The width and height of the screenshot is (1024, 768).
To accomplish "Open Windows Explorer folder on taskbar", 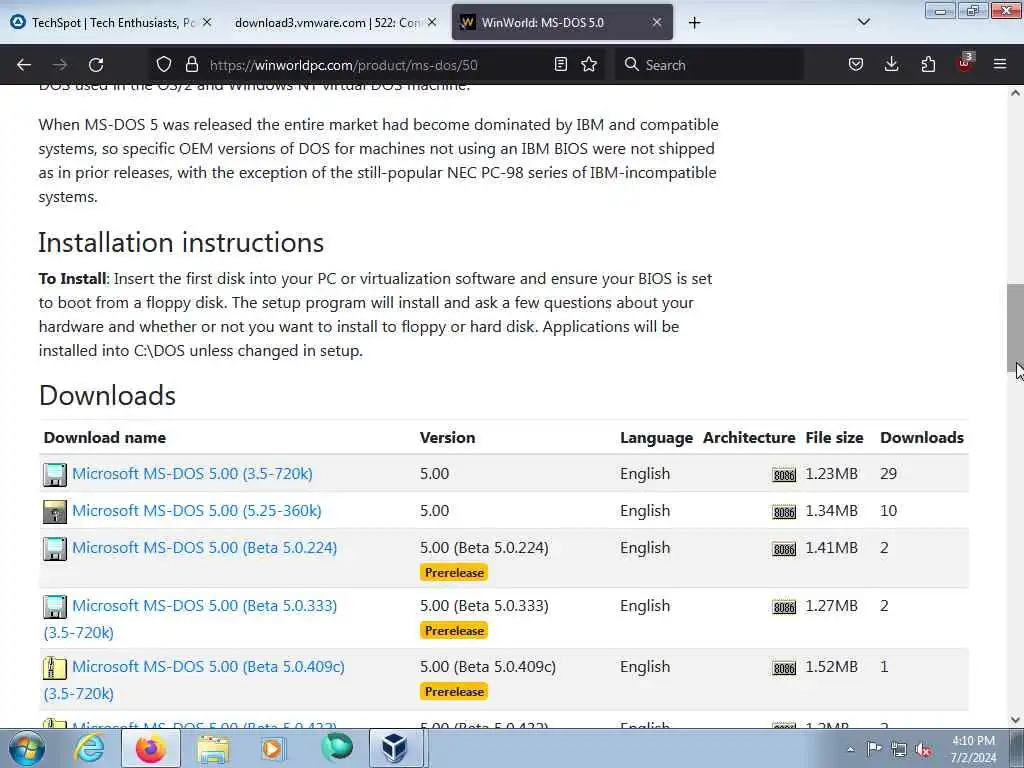I will 213,748.
